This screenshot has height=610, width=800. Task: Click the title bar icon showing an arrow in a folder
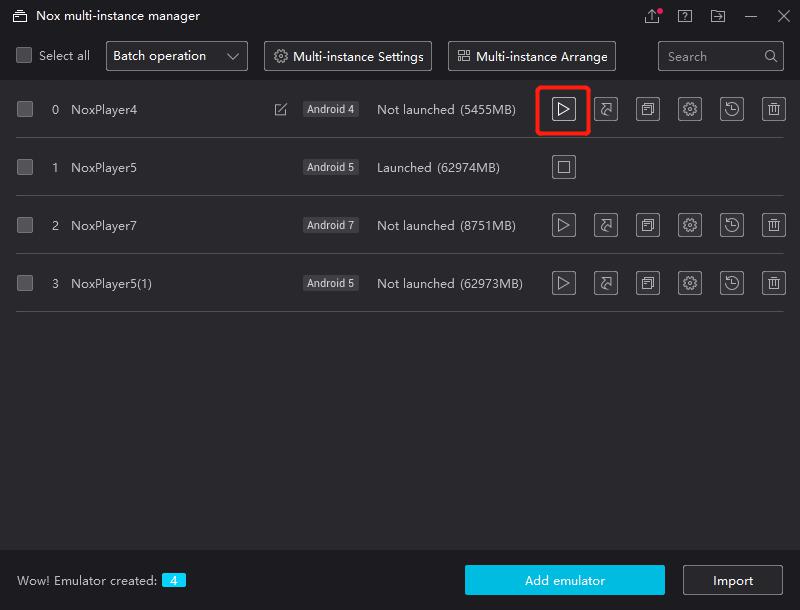coord(718,16)
